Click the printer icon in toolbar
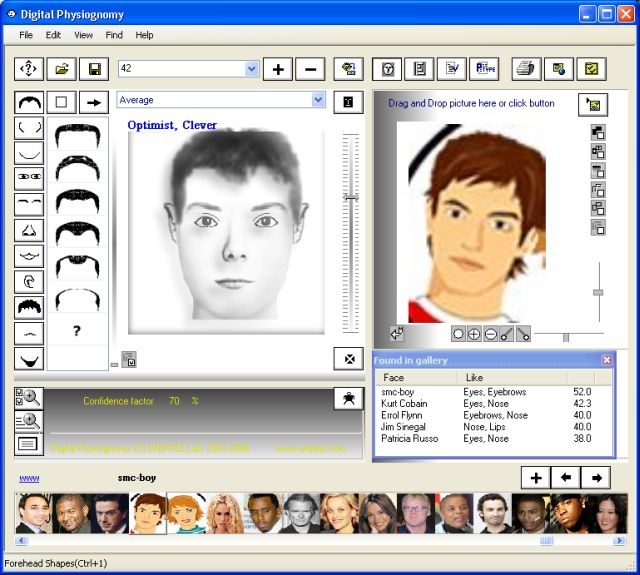 (x=526, y=69)
